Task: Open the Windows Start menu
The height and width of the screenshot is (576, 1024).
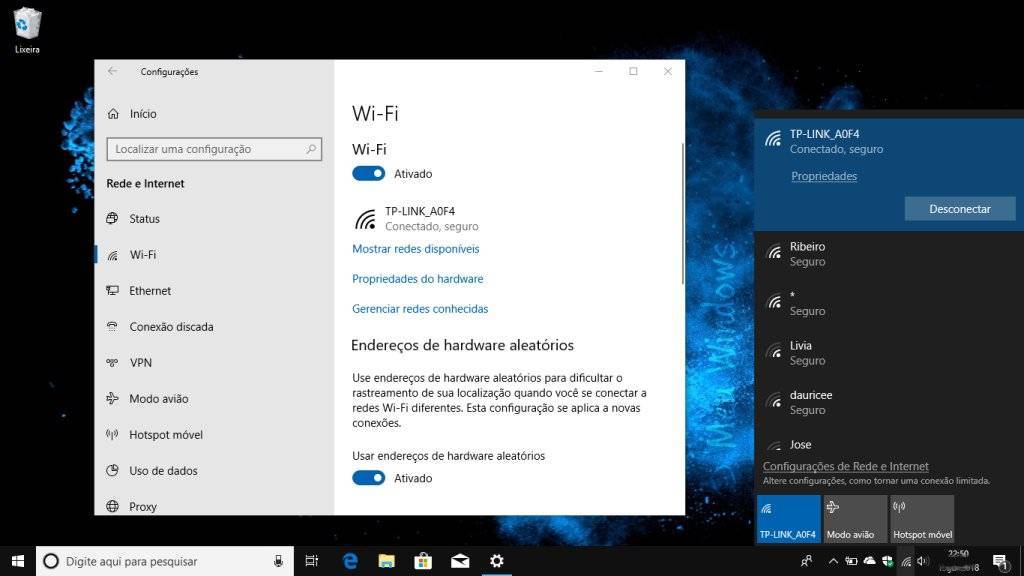Action: click(x=18, y=561)
